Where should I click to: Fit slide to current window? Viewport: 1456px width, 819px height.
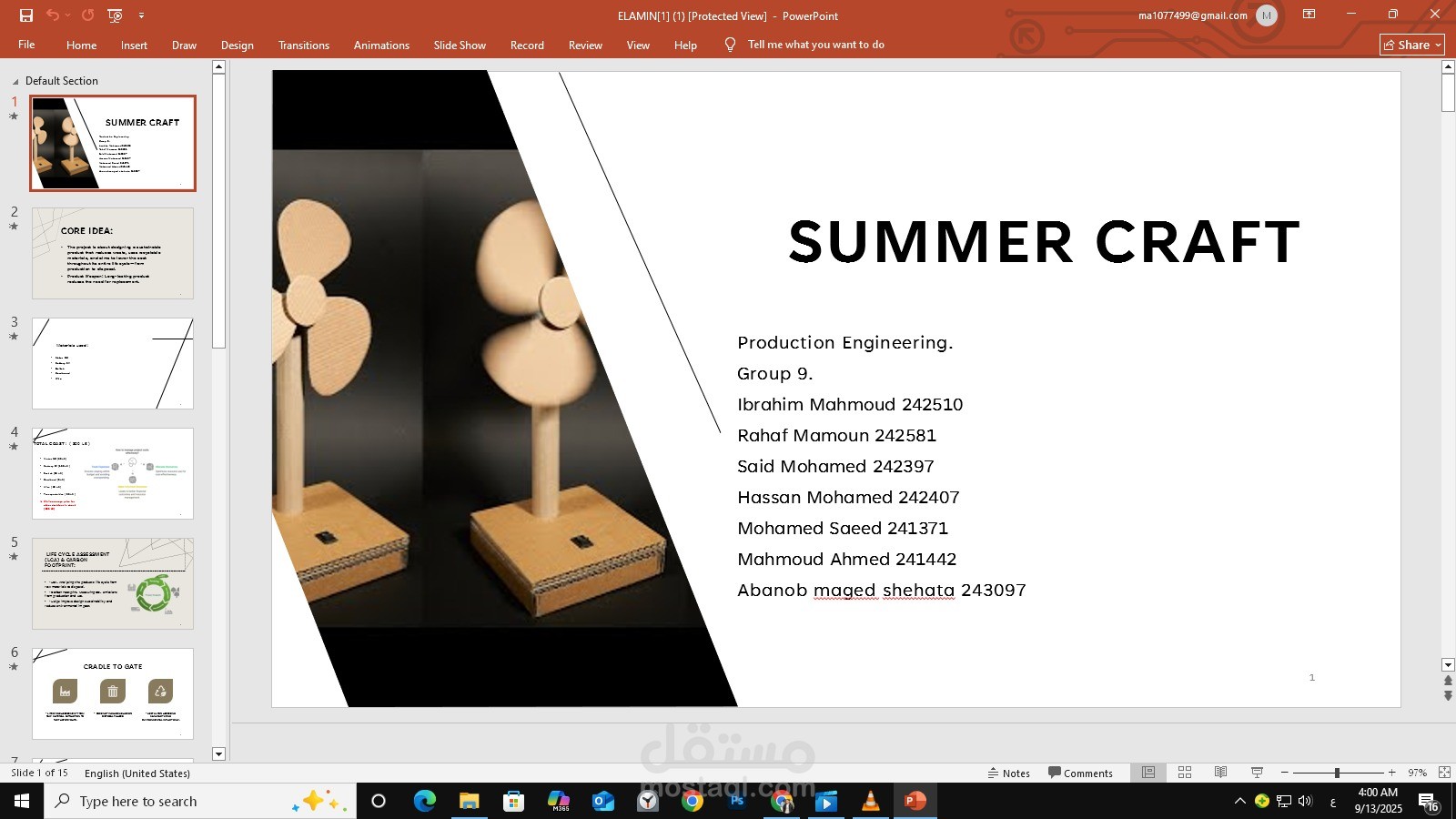pos(1444,773)
